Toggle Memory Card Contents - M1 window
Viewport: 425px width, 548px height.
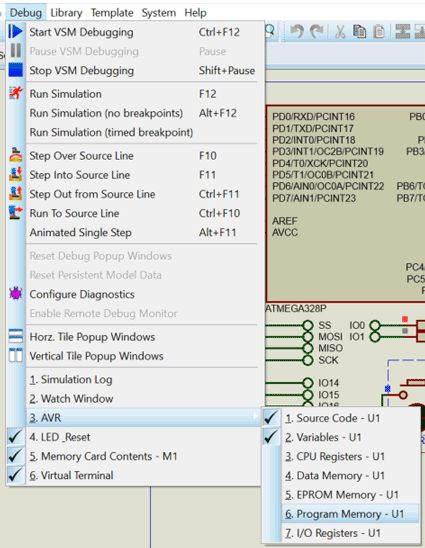coord(135,456)
